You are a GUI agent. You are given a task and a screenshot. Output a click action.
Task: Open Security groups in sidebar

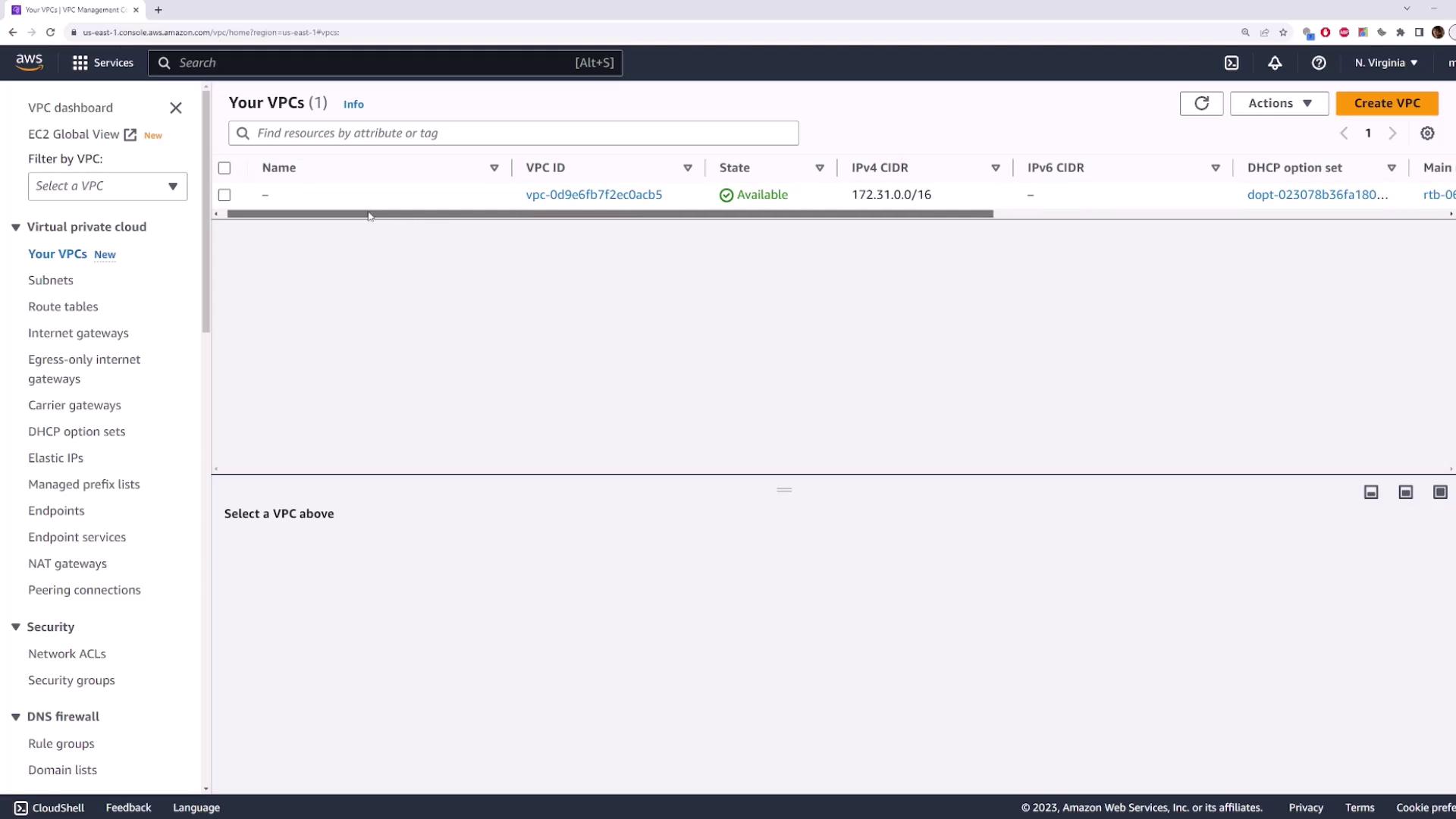[71, 680]
